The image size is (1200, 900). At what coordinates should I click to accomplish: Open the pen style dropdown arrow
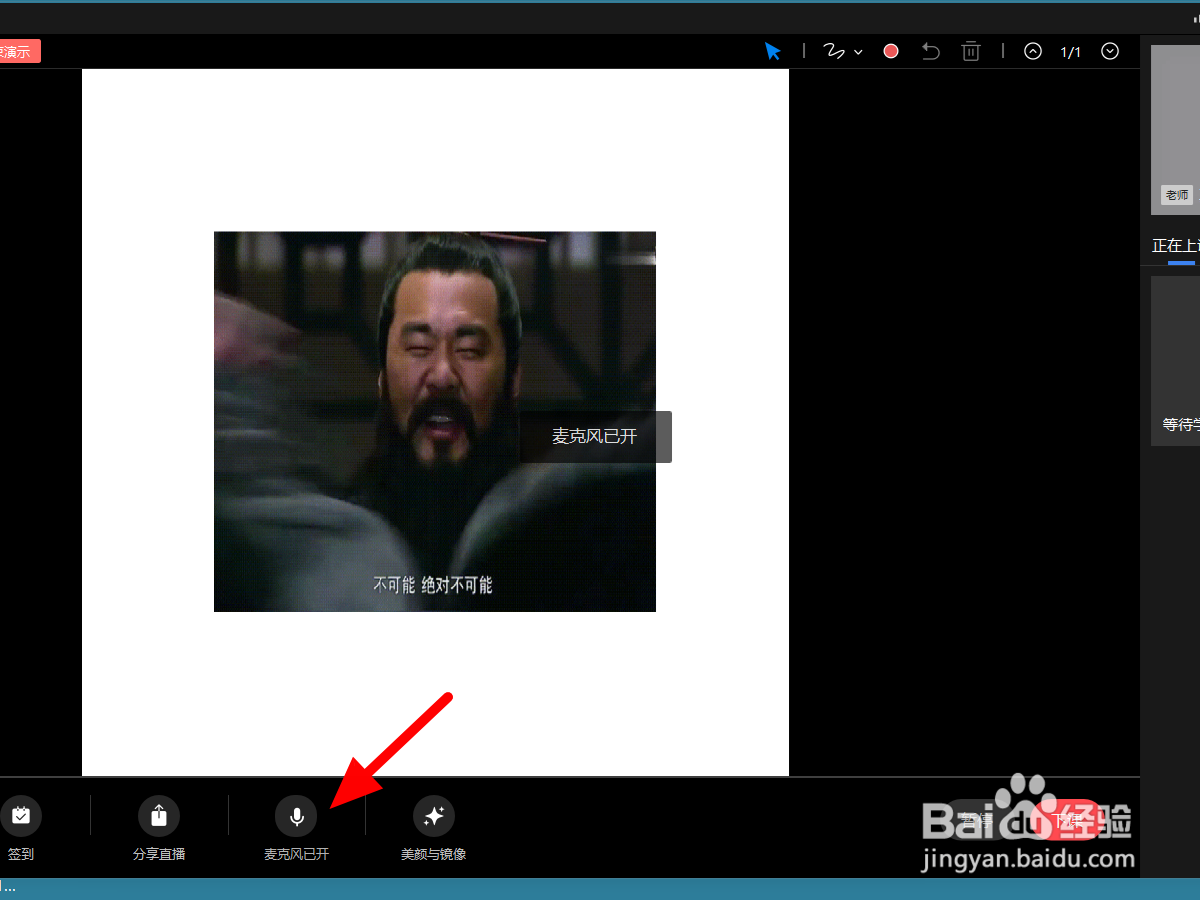858,52
